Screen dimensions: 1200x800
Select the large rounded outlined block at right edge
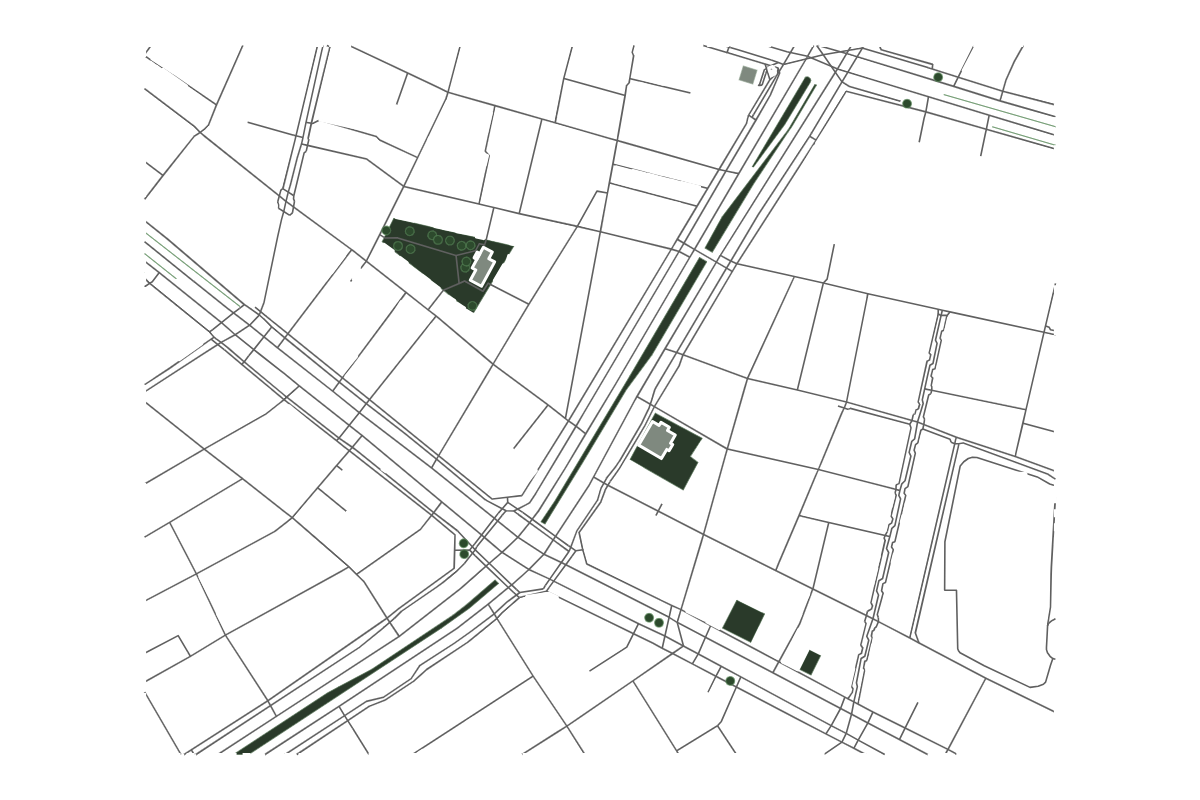click(1000, 570)
